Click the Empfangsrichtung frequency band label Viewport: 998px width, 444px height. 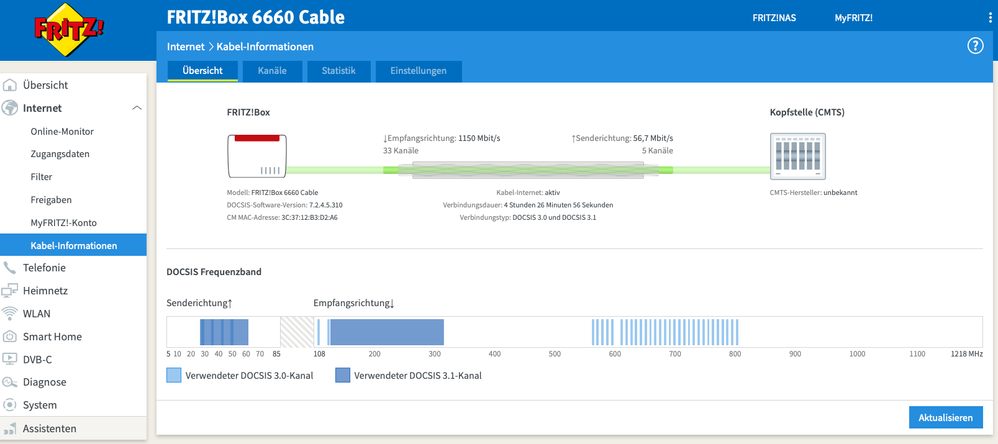pyautogui.click(x=354, y=303)
